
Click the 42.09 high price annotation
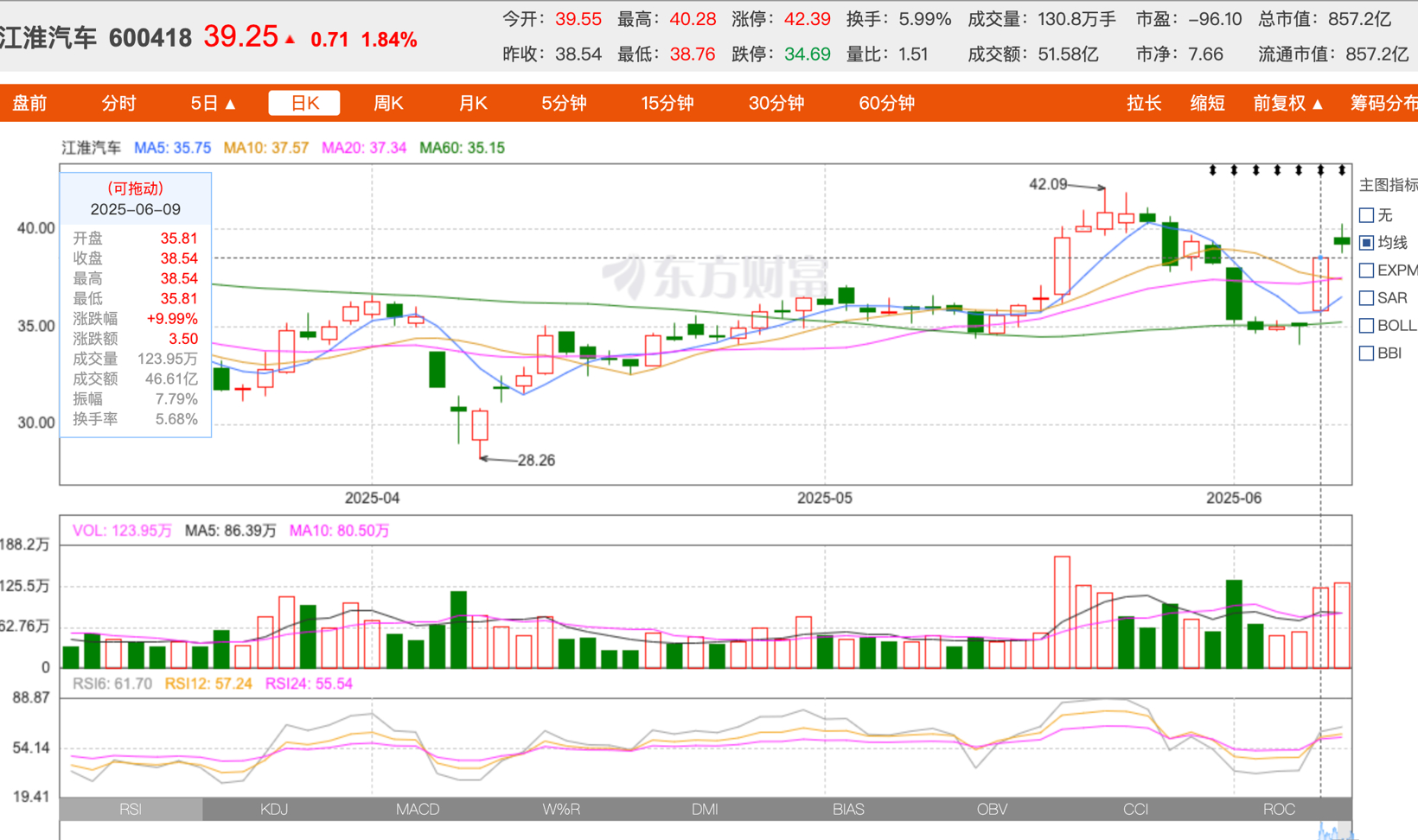(1048, 184)
